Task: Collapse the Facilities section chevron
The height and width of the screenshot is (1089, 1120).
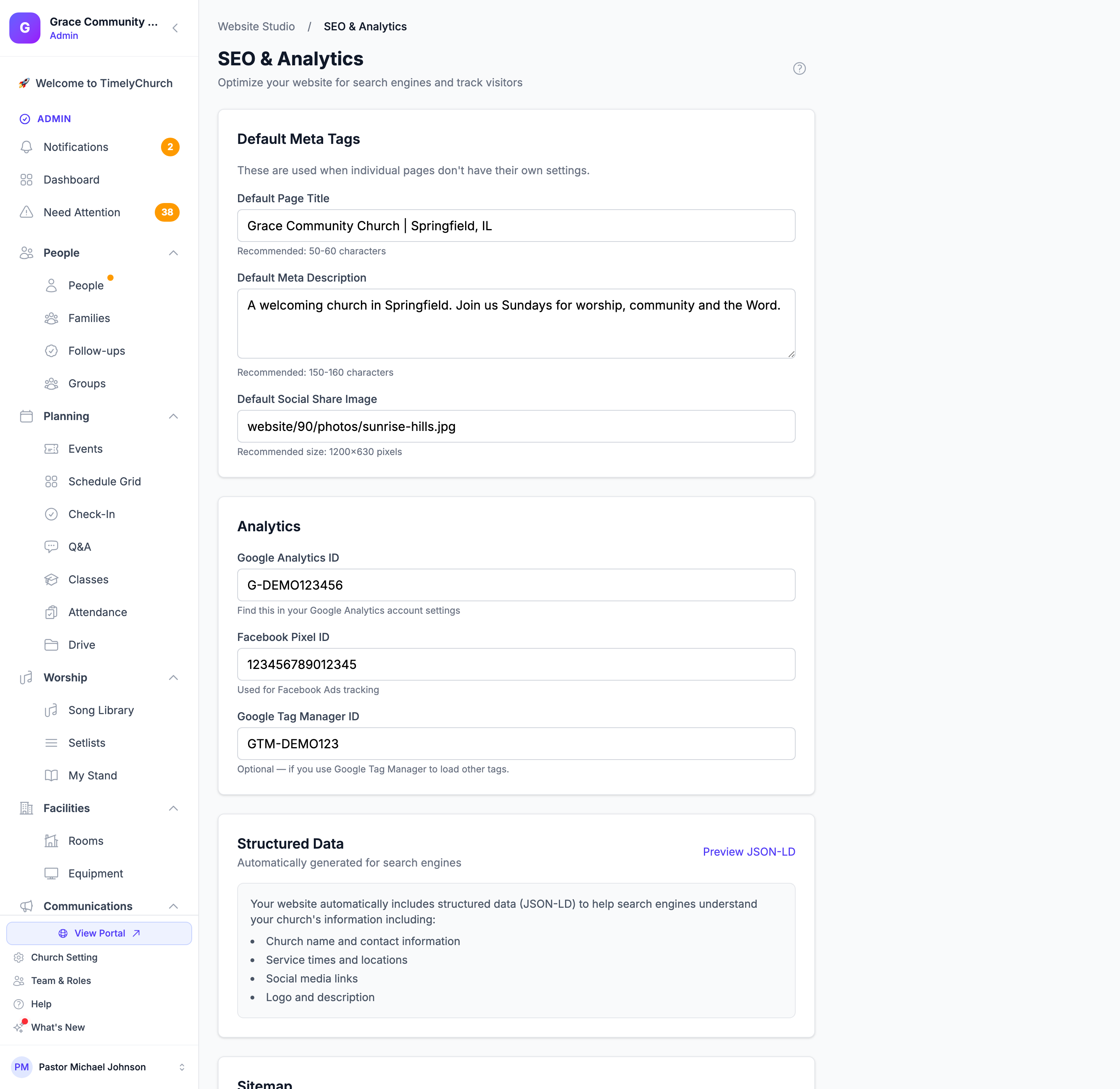Action: point(173,808)
